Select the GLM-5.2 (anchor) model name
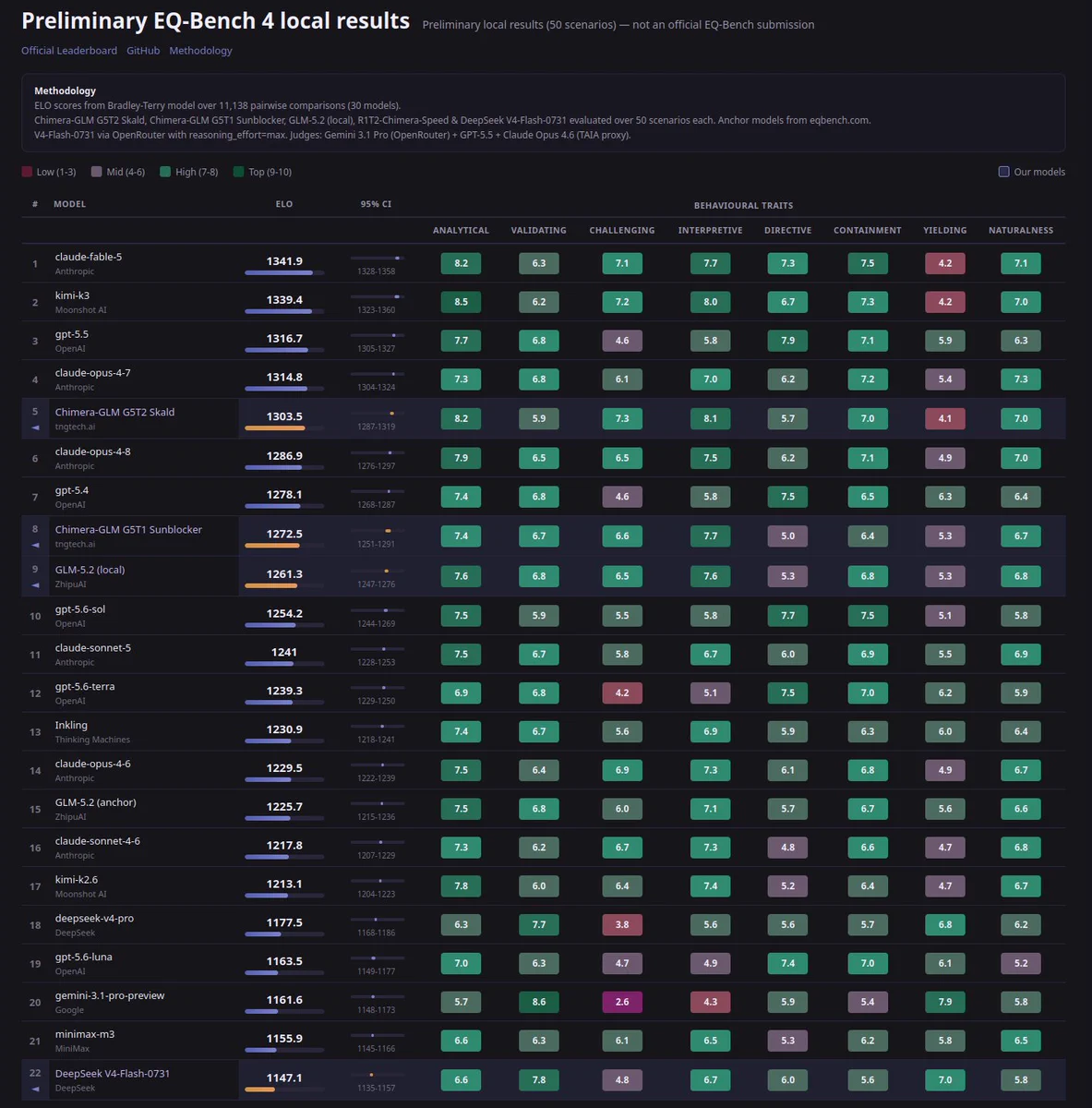 pyautogui.click(x=95, y=802)
